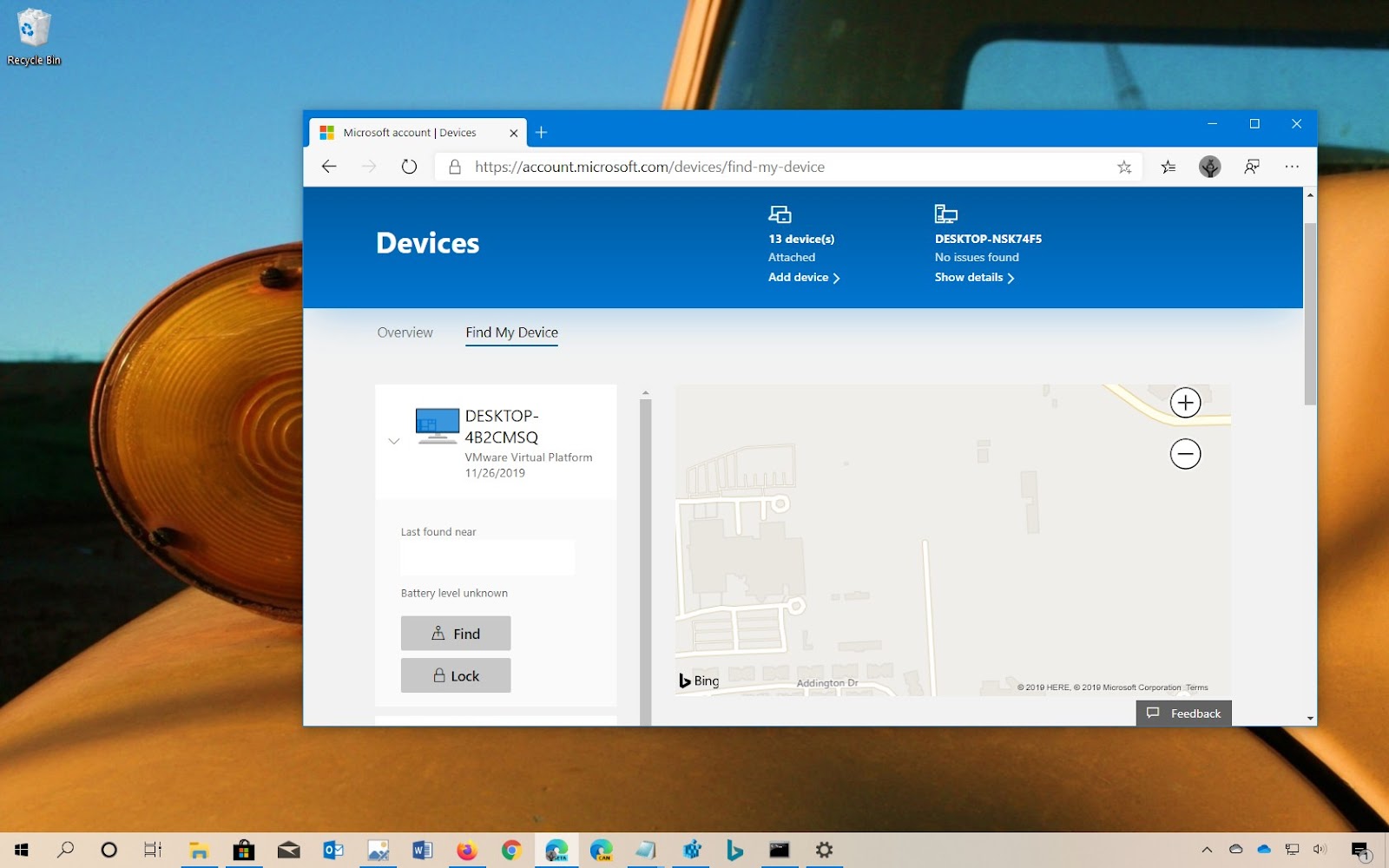
Task: Open the Photos app from taskbar
Action: click(x=378, y=850)
